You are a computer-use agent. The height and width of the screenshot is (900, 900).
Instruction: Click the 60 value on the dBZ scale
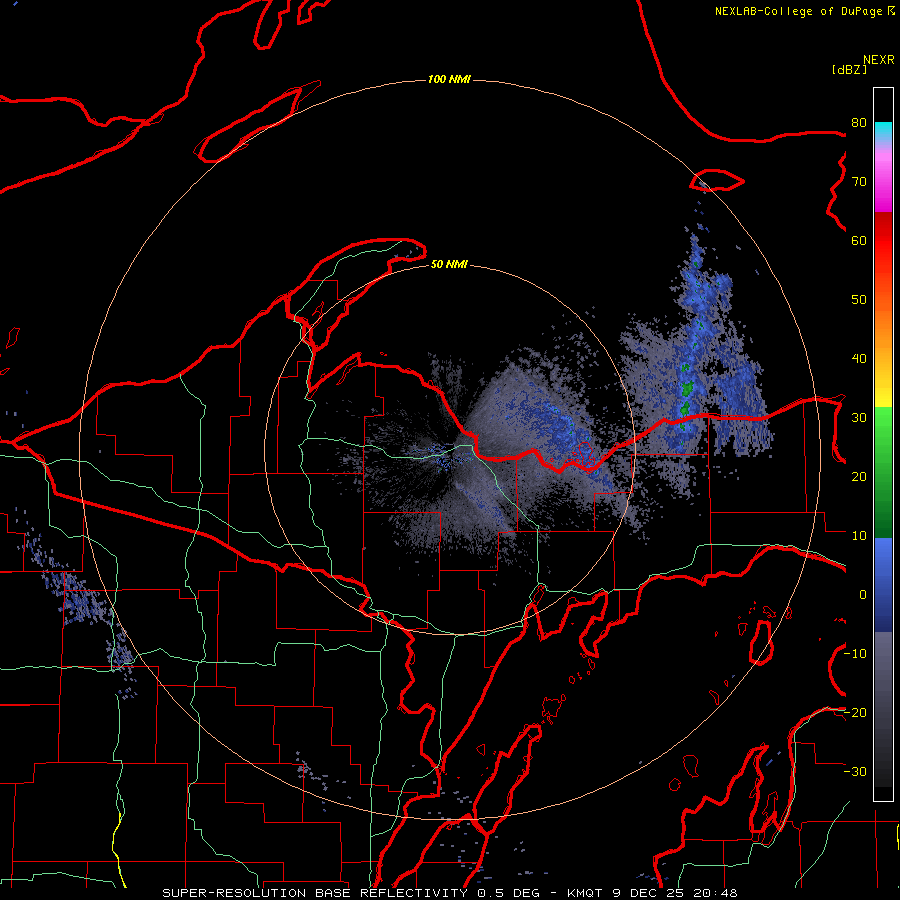[859, 240]
